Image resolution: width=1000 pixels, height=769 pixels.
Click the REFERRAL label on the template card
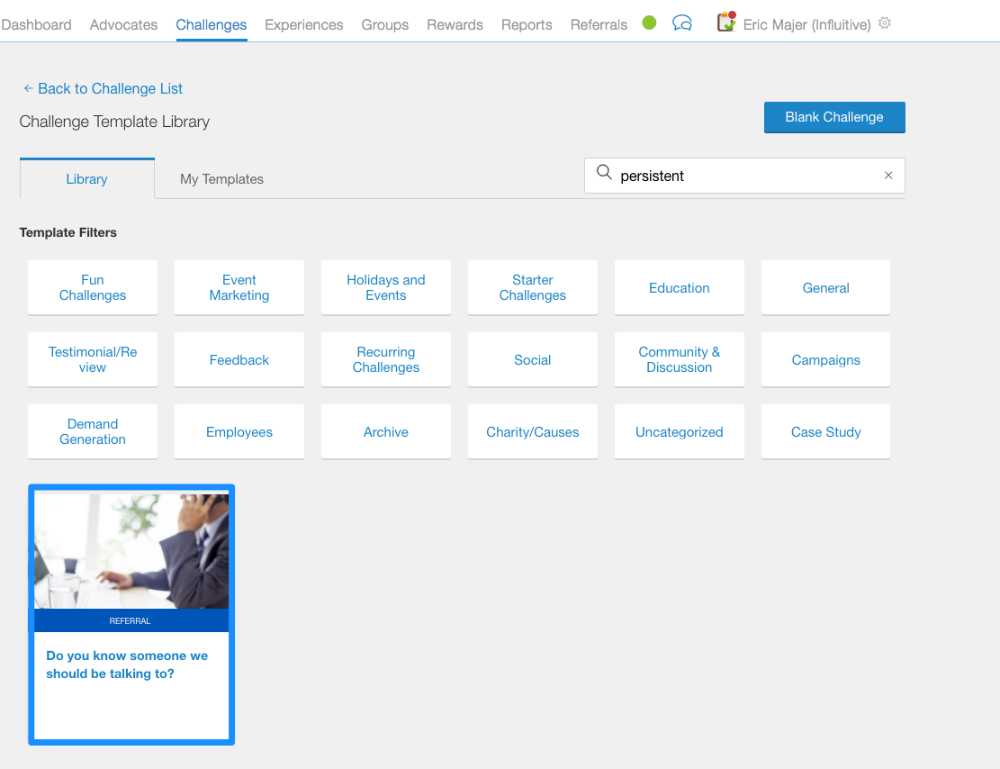click(130, 621)
